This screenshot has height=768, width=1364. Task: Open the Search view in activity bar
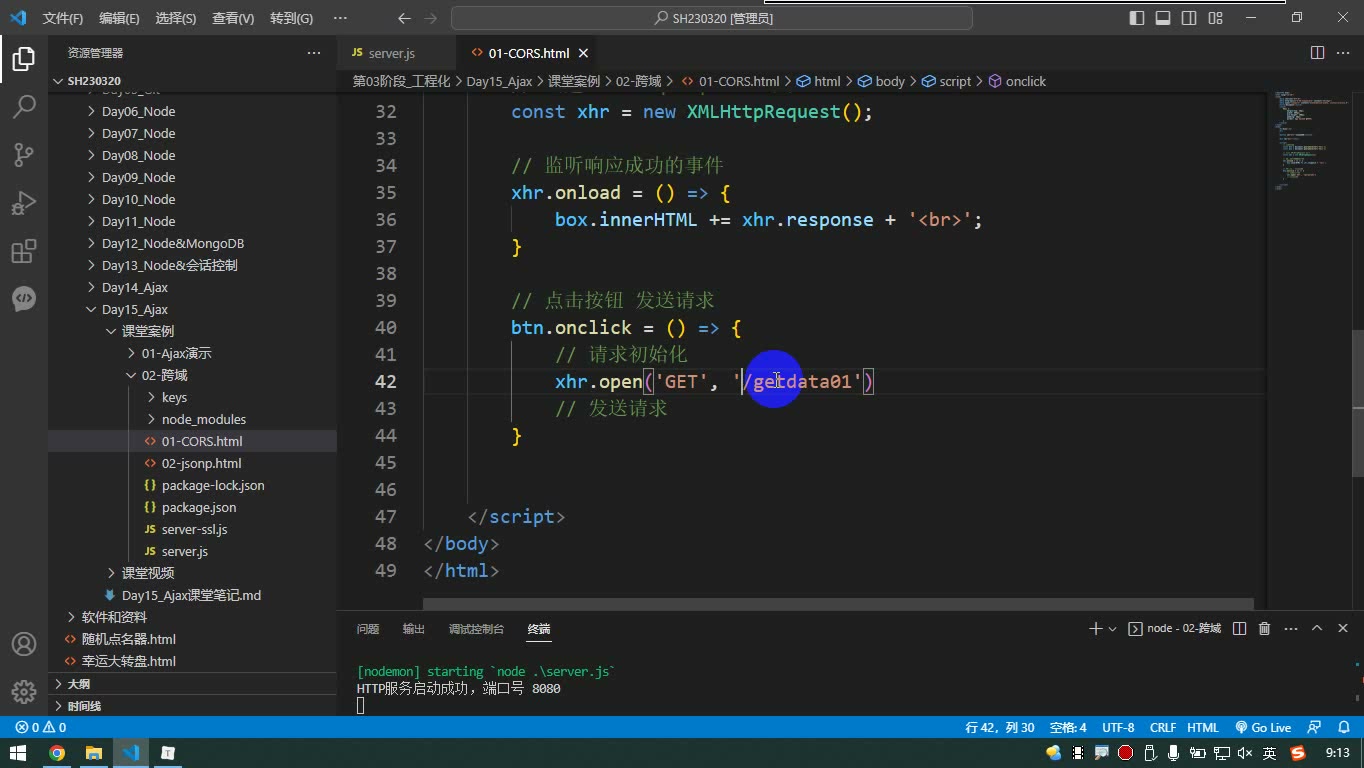(24, 107)
